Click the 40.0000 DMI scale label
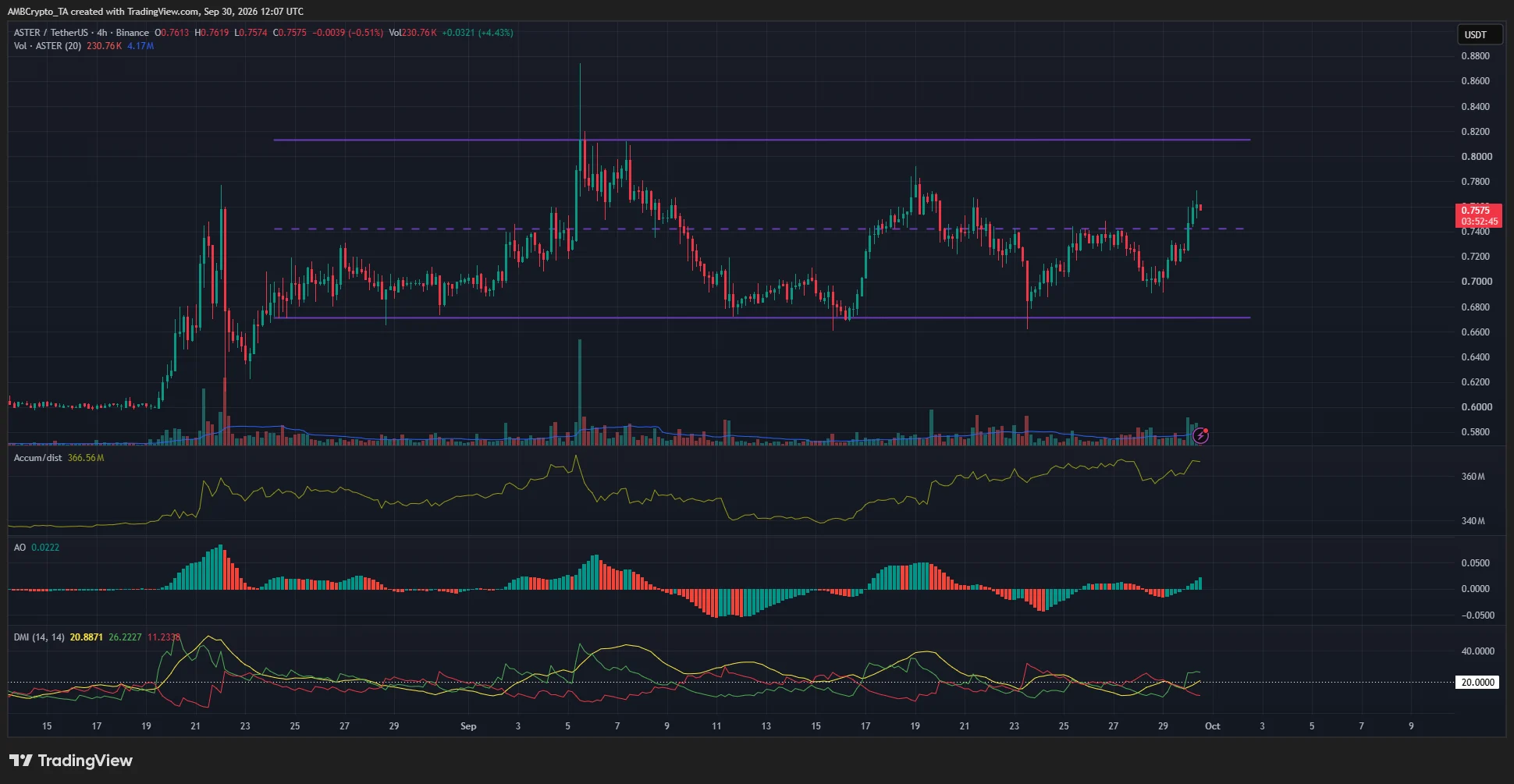 (1477, 651)
